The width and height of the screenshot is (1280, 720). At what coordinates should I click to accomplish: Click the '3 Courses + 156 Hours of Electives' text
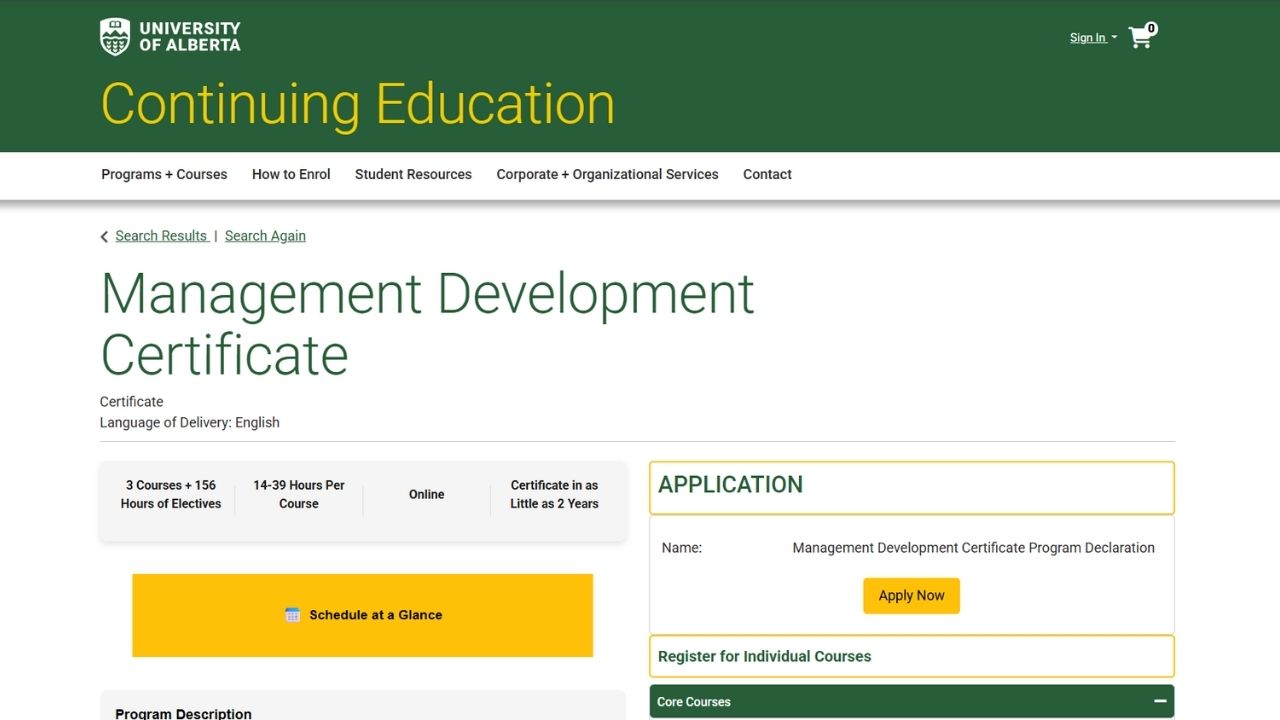(x=171, y=494)
